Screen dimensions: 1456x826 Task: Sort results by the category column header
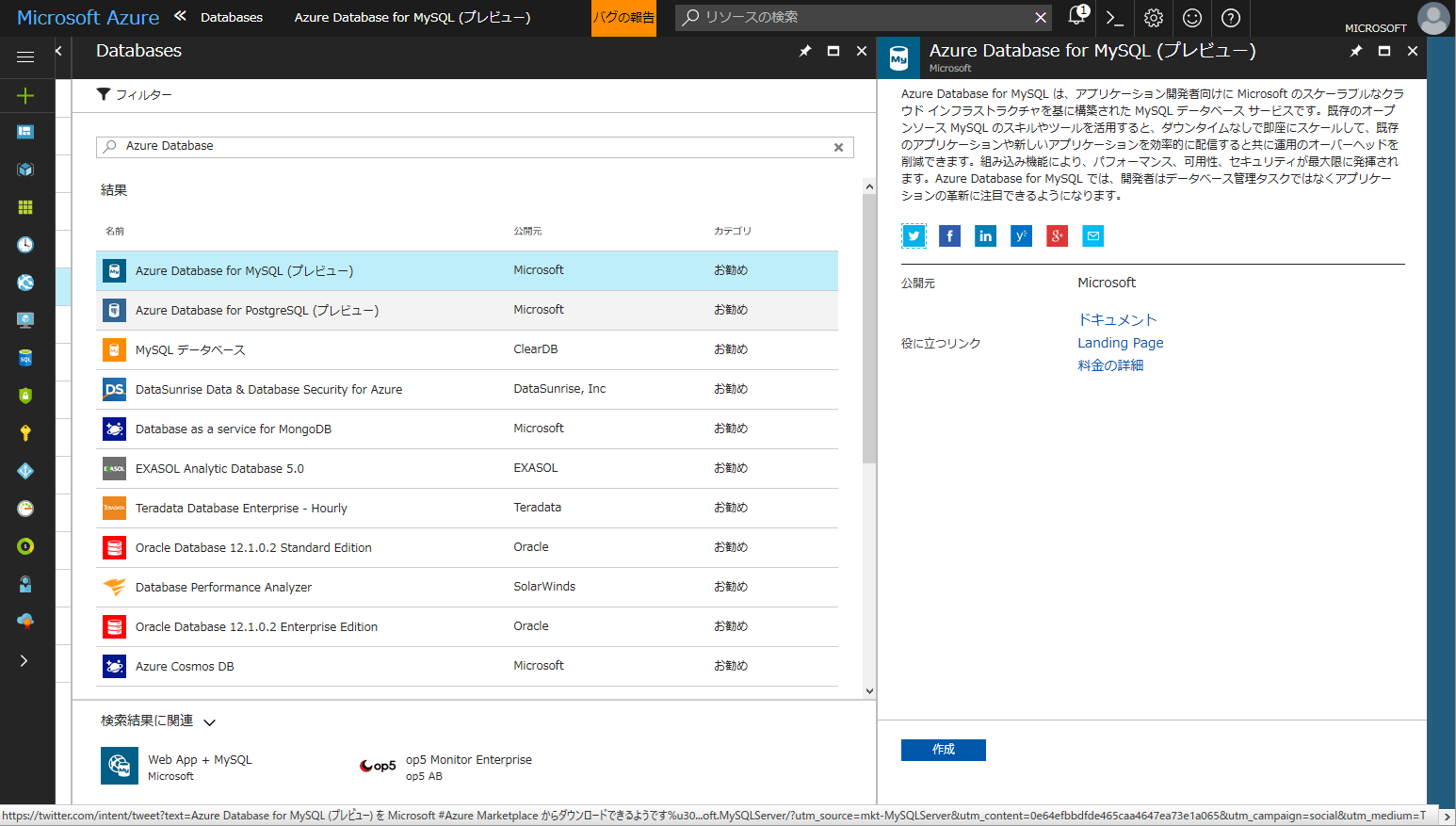coord(732,231)
